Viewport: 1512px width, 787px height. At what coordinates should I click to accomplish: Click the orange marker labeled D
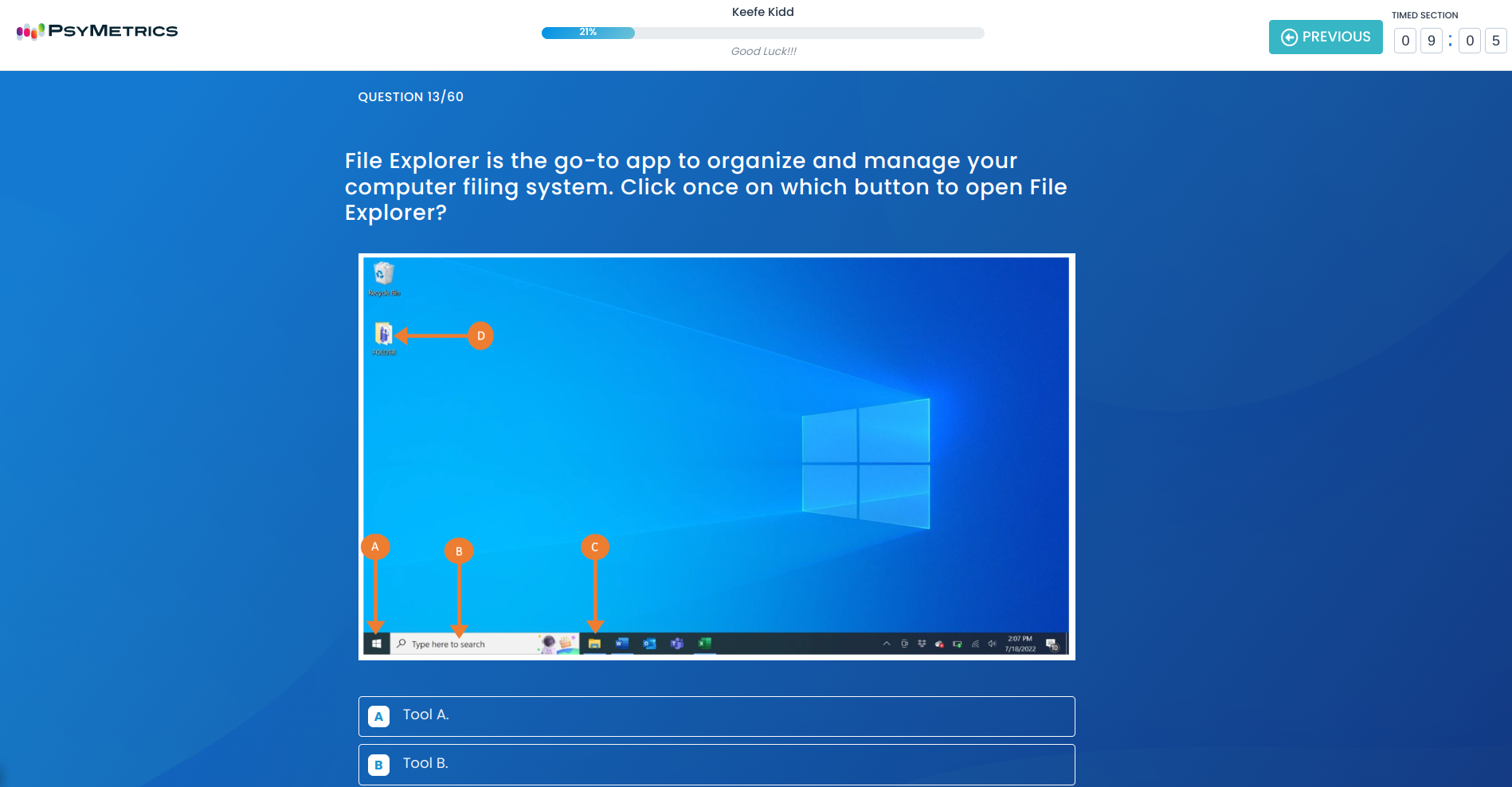pos(480,336)
